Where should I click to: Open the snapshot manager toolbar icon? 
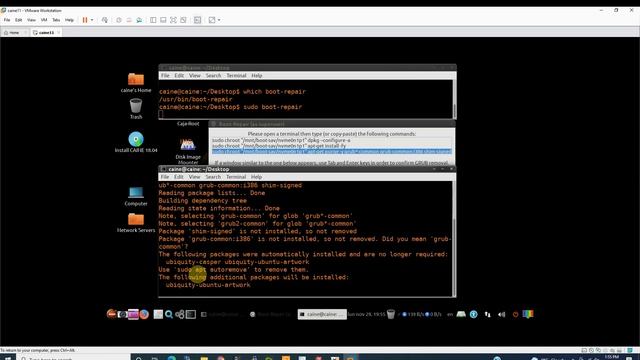click(139, 20)
